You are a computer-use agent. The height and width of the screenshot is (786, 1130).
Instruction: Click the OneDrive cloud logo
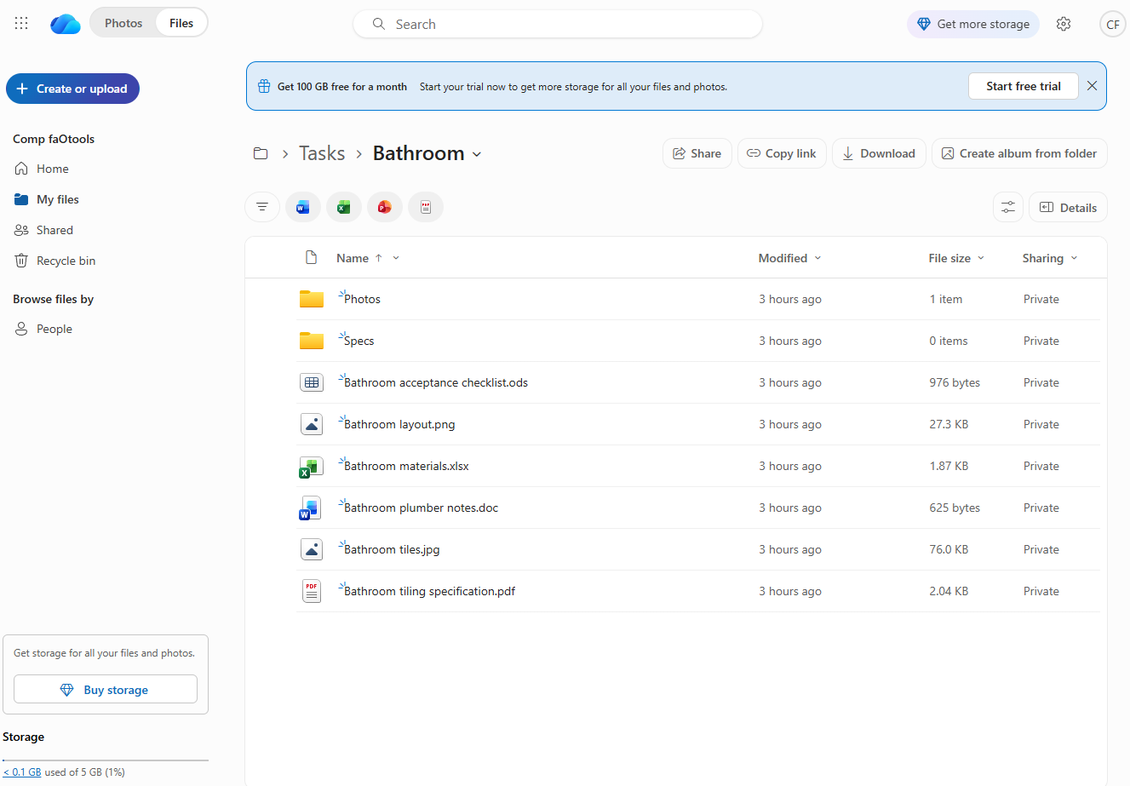65,24
